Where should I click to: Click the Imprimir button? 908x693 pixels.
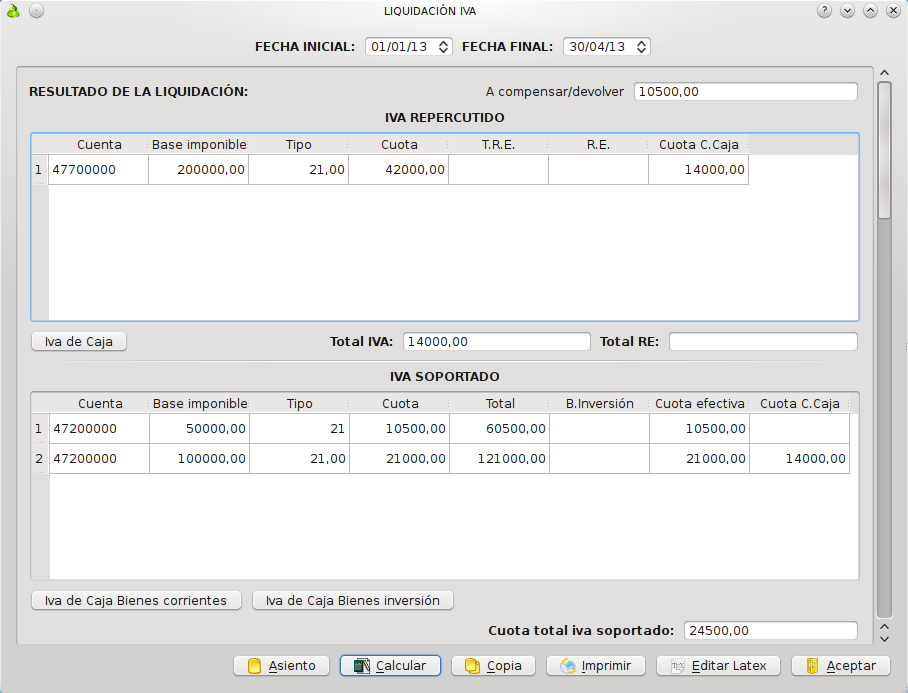(596, 666)
